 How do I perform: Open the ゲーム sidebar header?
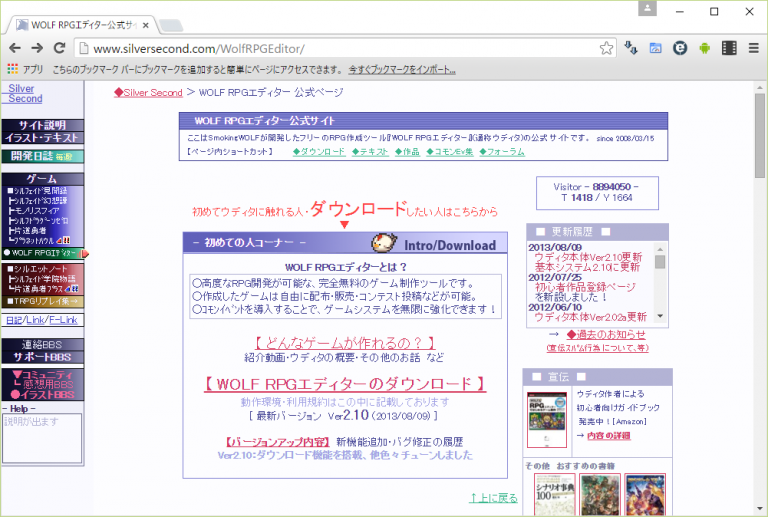click(42, 179)
